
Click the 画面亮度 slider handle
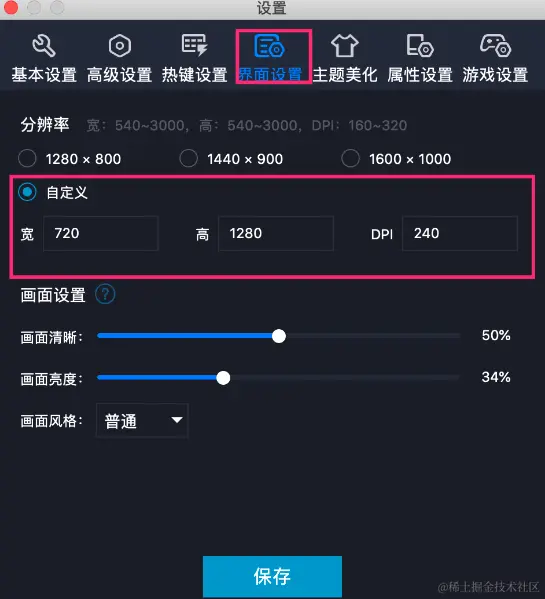click(223, 378)
